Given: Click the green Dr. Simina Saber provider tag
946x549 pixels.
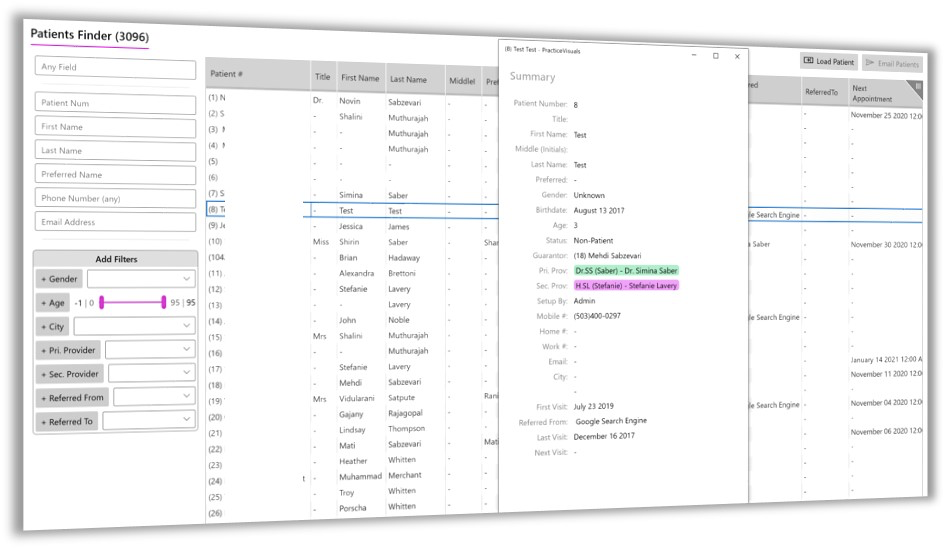Looking at the screenshot, I should [626, 270].
